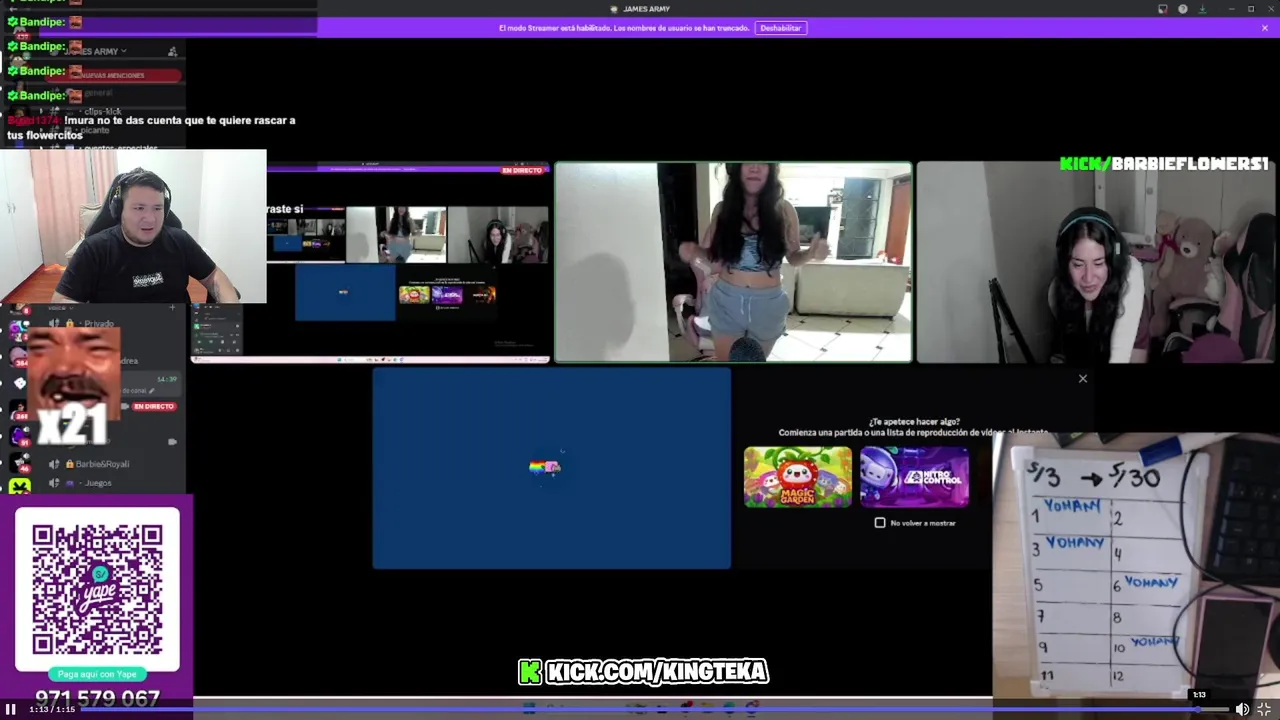Mute the video player volume

tap(1242, 709)
